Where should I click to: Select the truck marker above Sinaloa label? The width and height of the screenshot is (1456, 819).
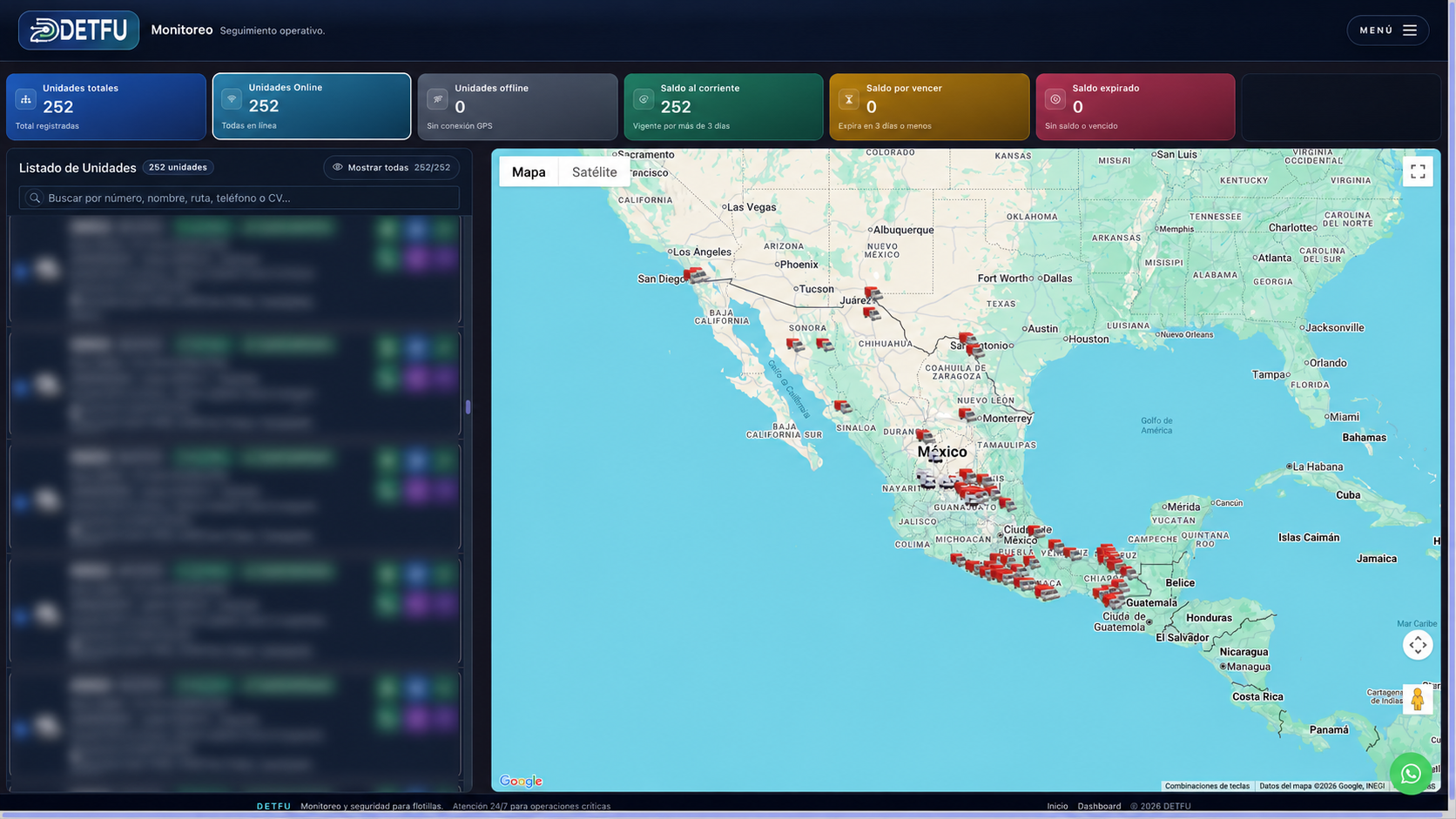click(x=842, y=406)
